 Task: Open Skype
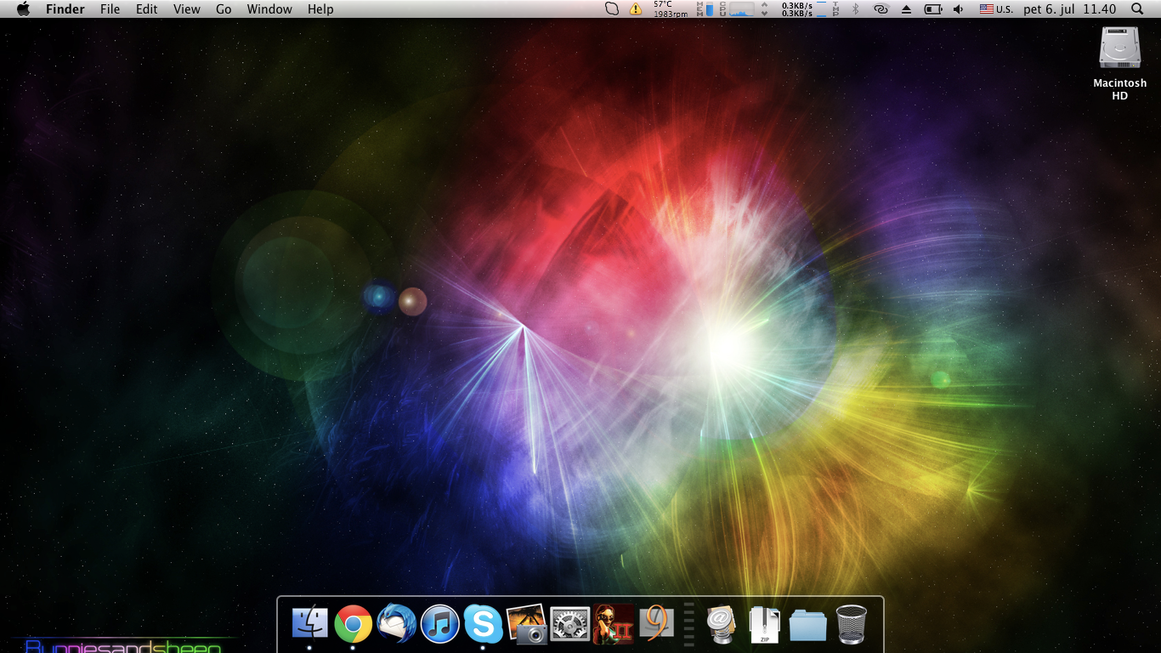[483, 623]
